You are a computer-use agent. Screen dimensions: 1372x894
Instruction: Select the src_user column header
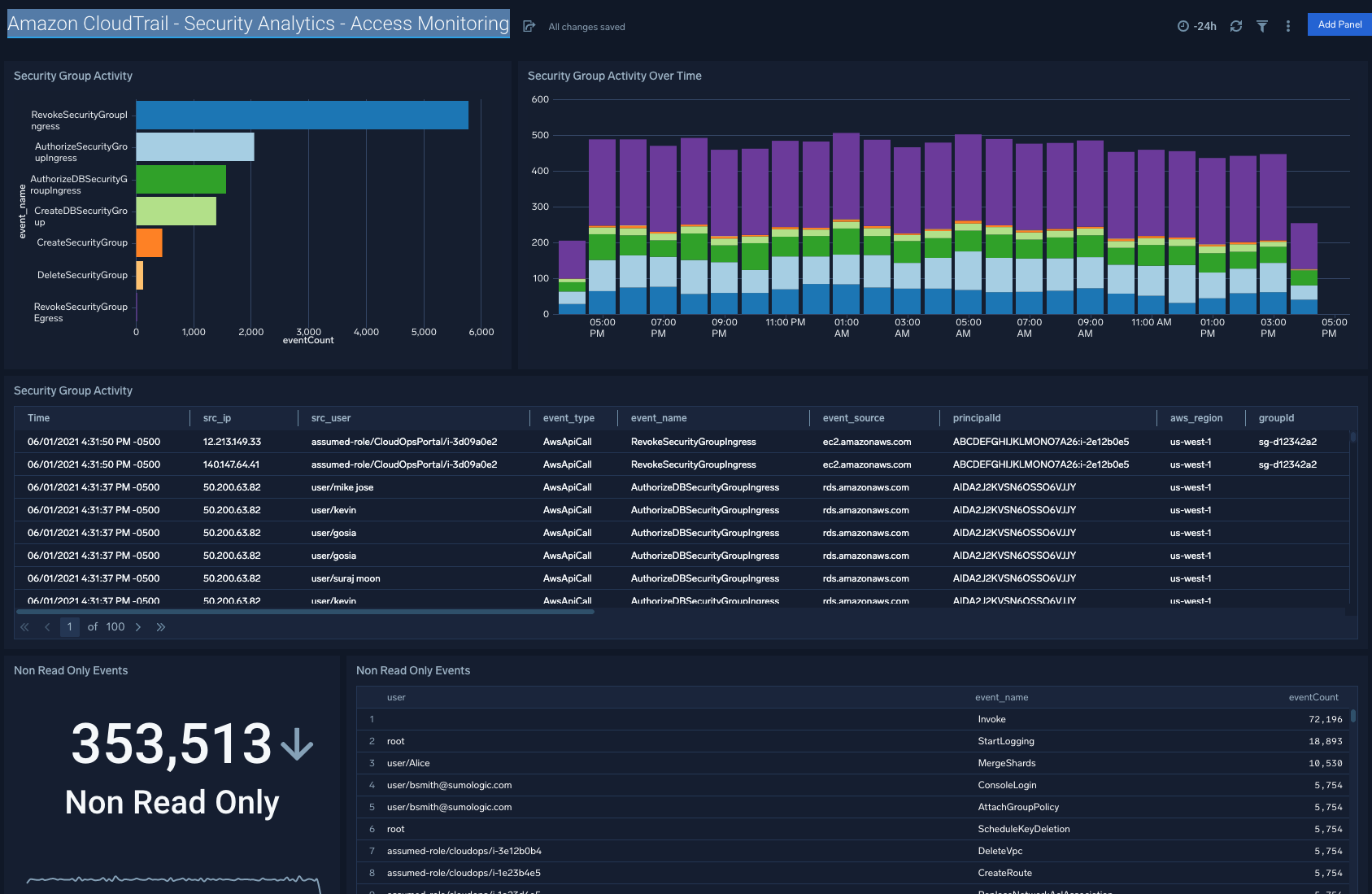click(330, 417)
